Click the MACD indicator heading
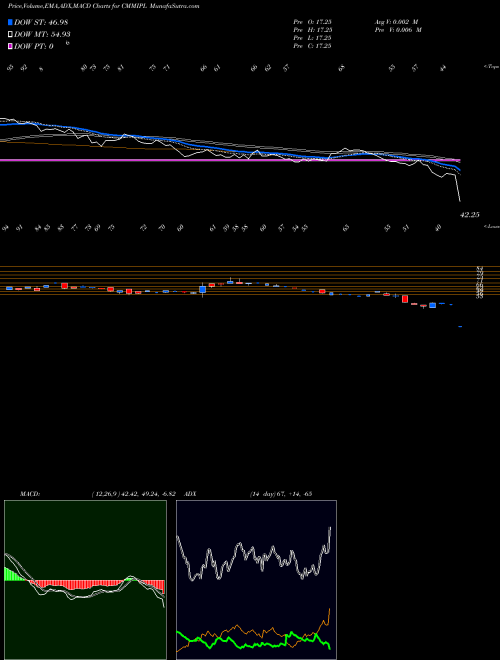500x660 pixels. point(30,494)
